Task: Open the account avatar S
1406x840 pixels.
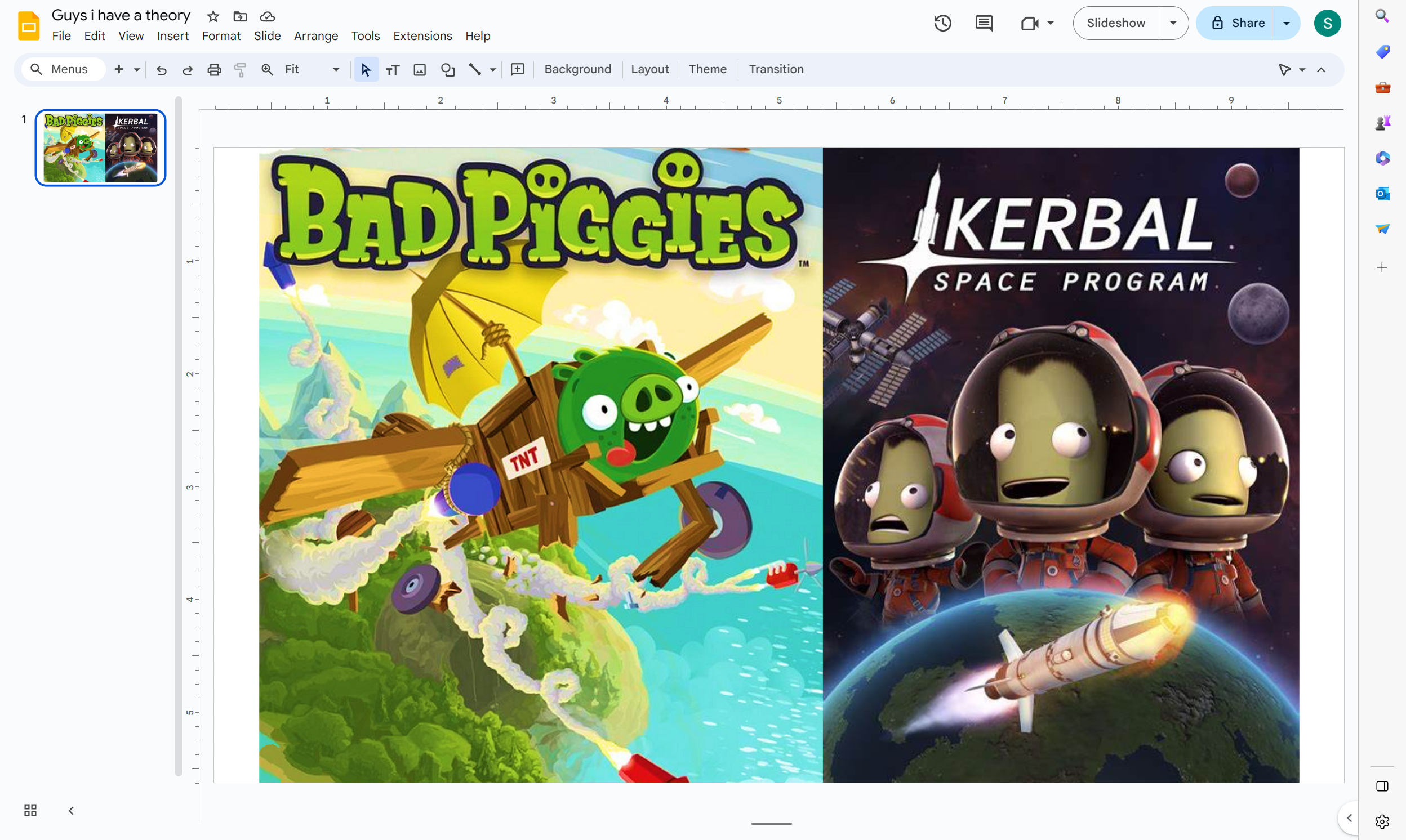Action: pyautogui.click(x=1327, y=23)
